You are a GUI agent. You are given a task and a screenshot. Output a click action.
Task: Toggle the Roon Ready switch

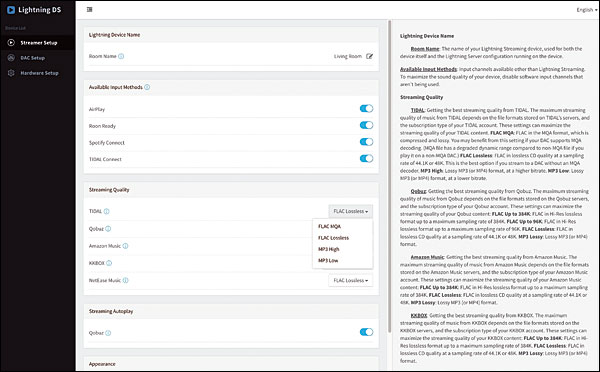coord(366,125)
